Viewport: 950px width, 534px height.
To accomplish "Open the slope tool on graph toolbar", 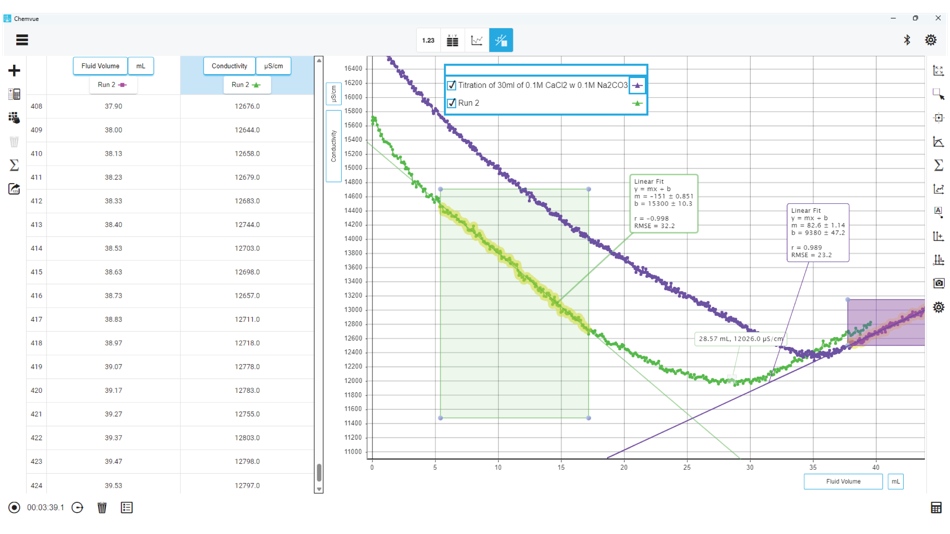I will [938, 141].
